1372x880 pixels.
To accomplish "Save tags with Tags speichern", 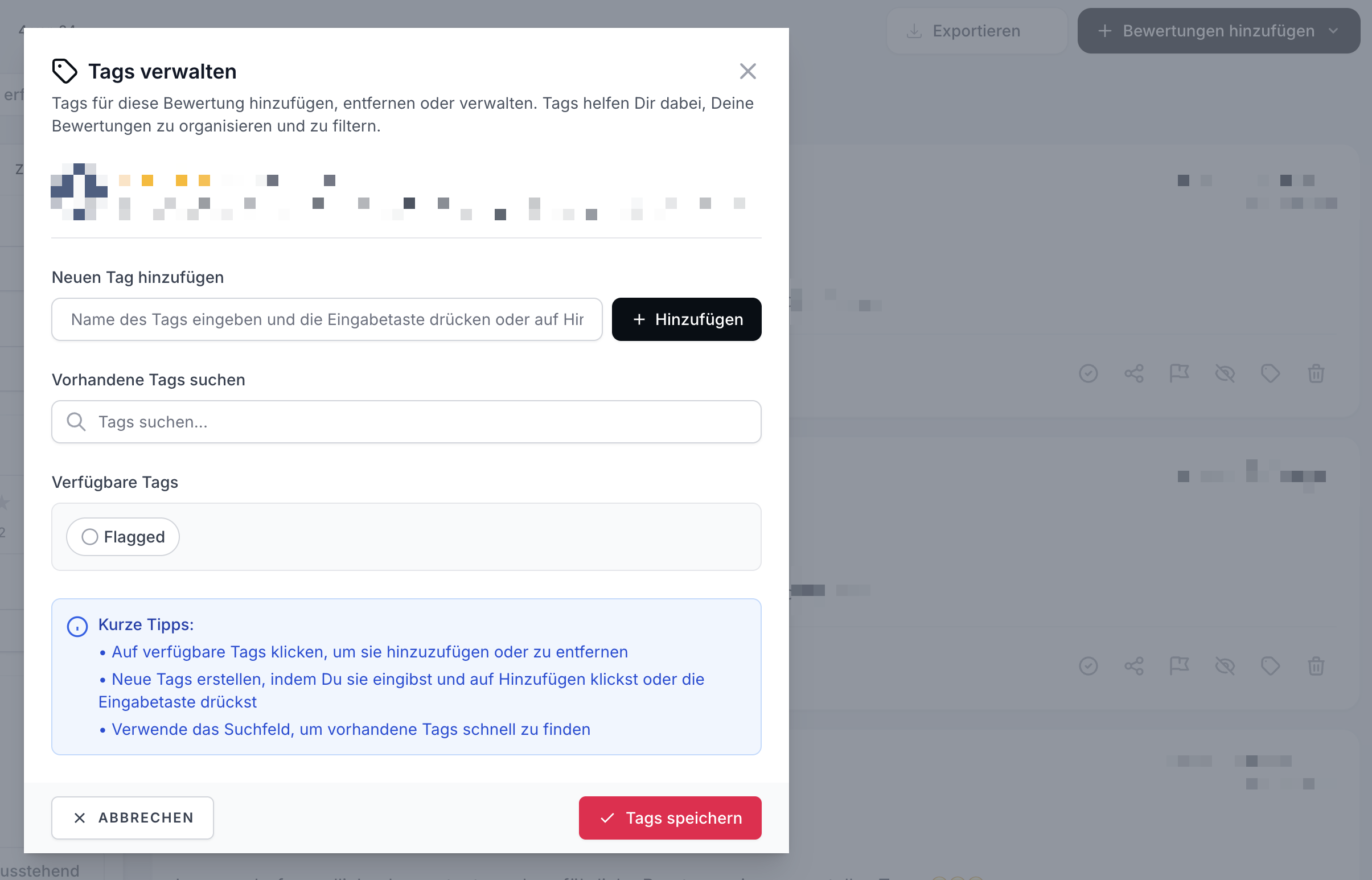I will [x=669, y=818].
